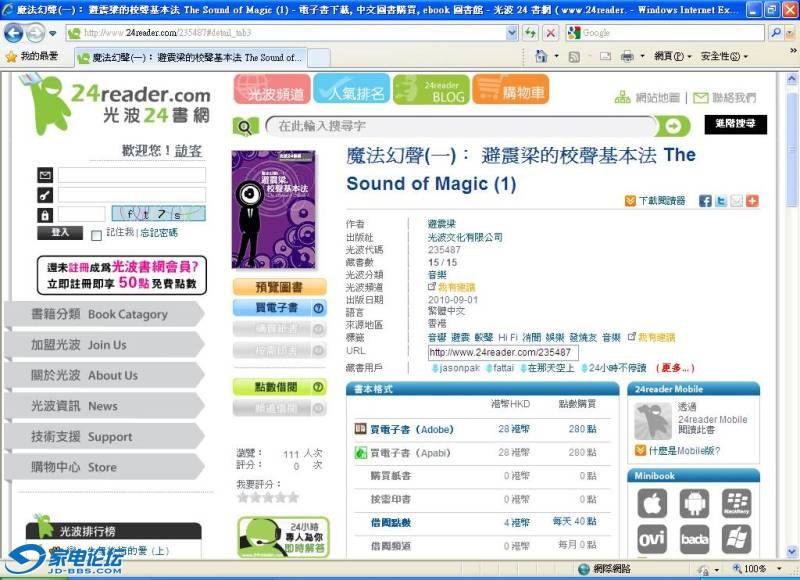Click the orange plus share icon

click(752, 200)
